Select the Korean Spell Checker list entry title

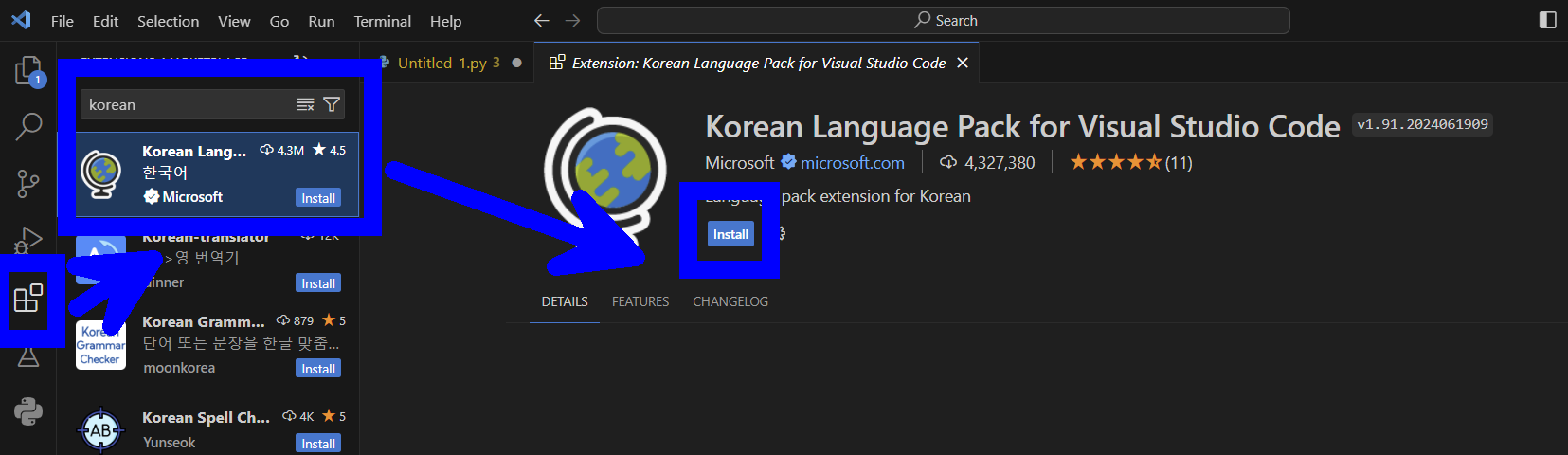(x=206, y=417)
